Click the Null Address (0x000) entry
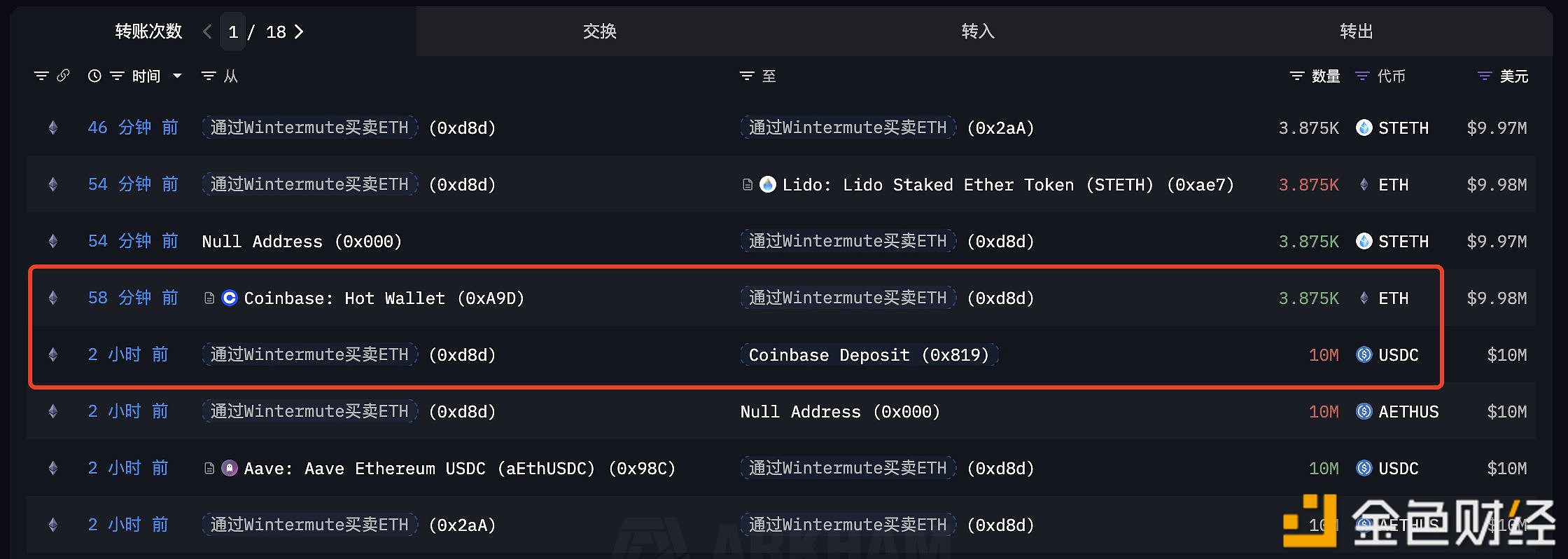The image size is (1568, 559). tap(301, 241)
